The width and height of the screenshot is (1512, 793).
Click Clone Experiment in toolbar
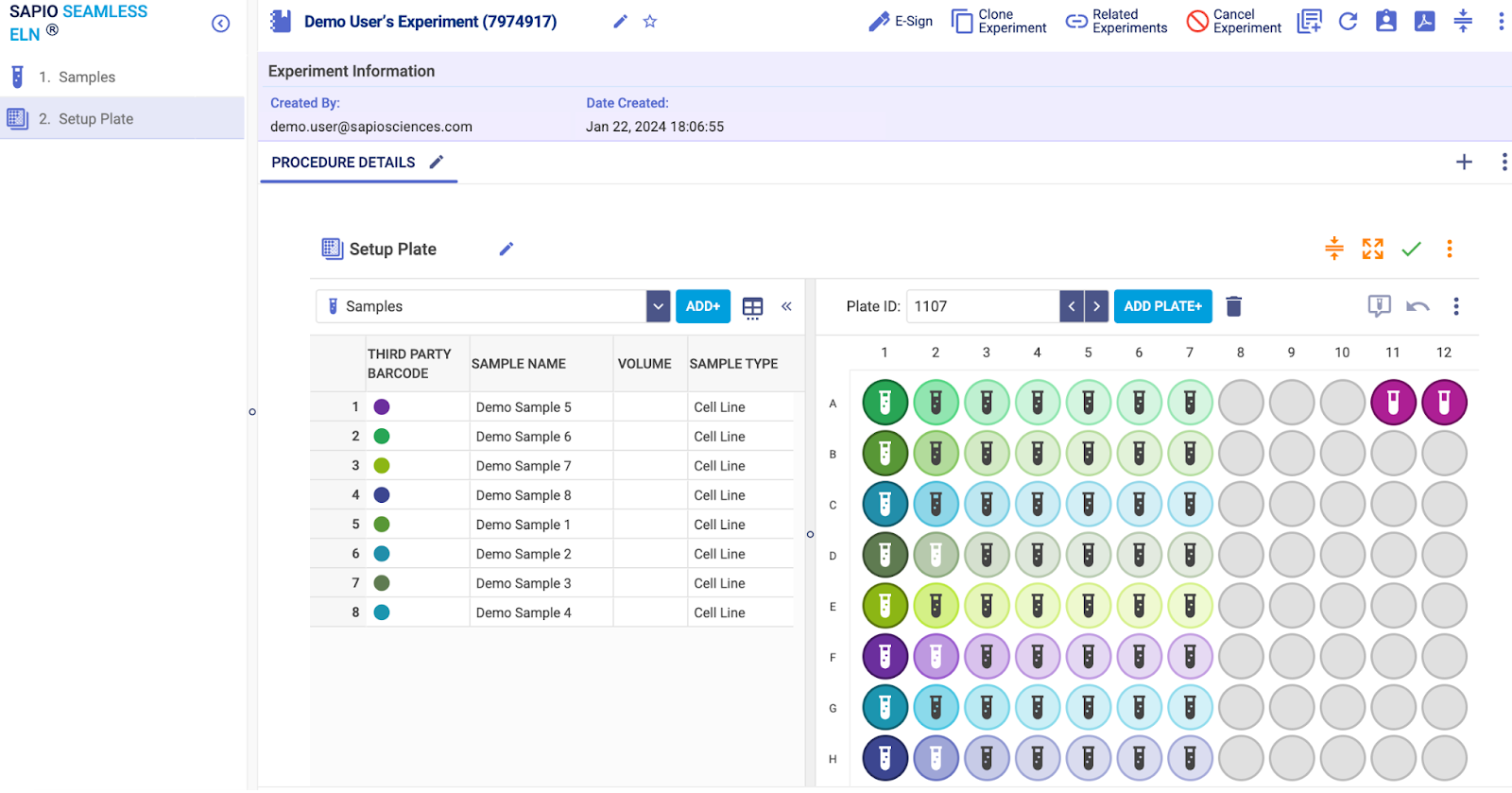(x=999, y=22)
